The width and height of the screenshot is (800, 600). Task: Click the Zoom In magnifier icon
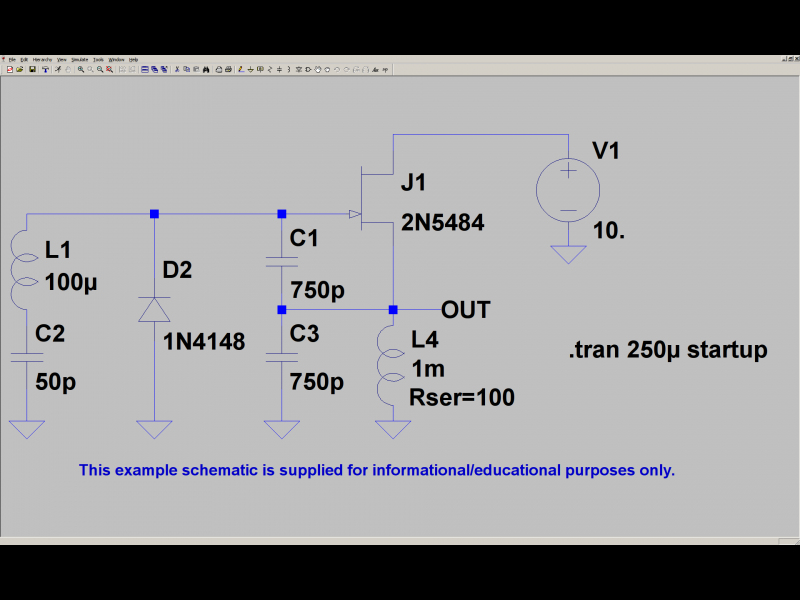tap(80, 69)
